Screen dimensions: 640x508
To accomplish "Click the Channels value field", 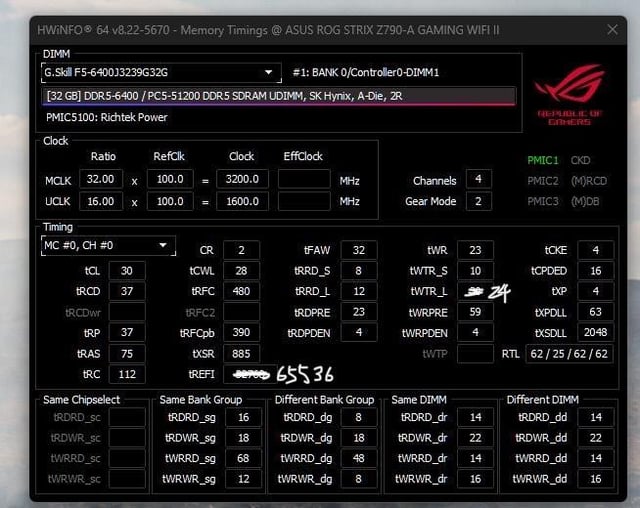I will [478, 179].
